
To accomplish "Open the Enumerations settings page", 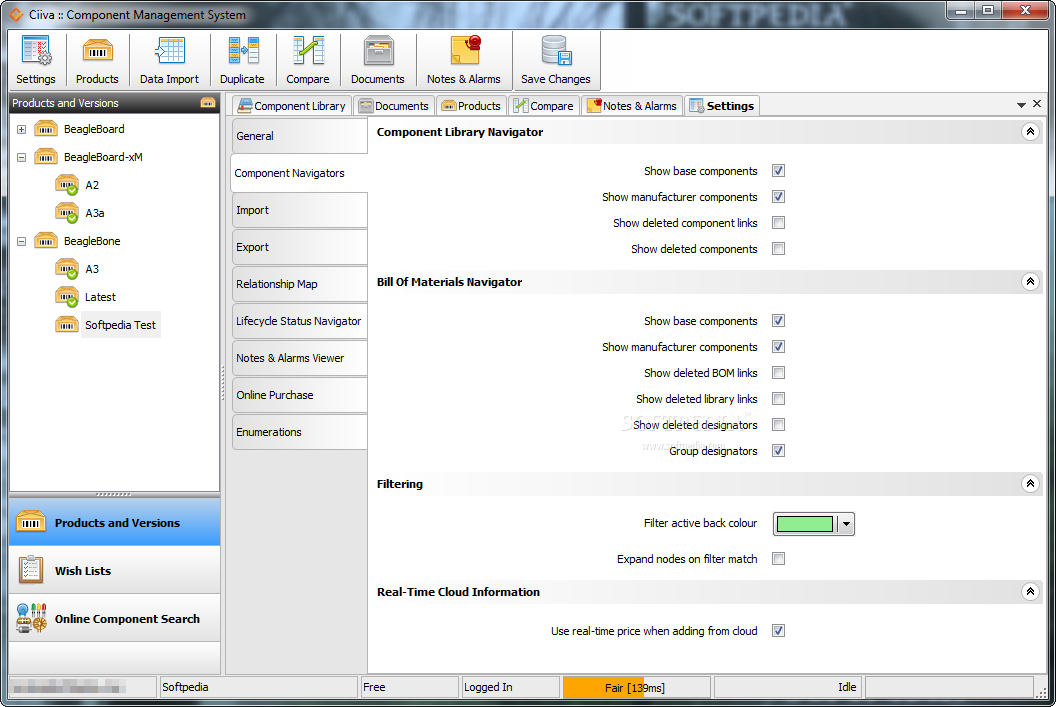I will pyautogui.click(x=300, y=432).
